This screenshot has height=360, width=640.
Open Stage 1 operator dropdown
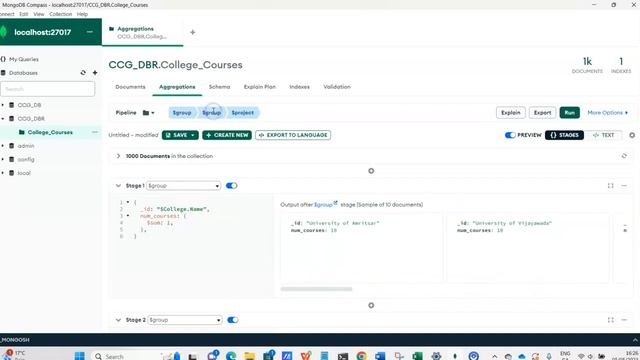184,186
